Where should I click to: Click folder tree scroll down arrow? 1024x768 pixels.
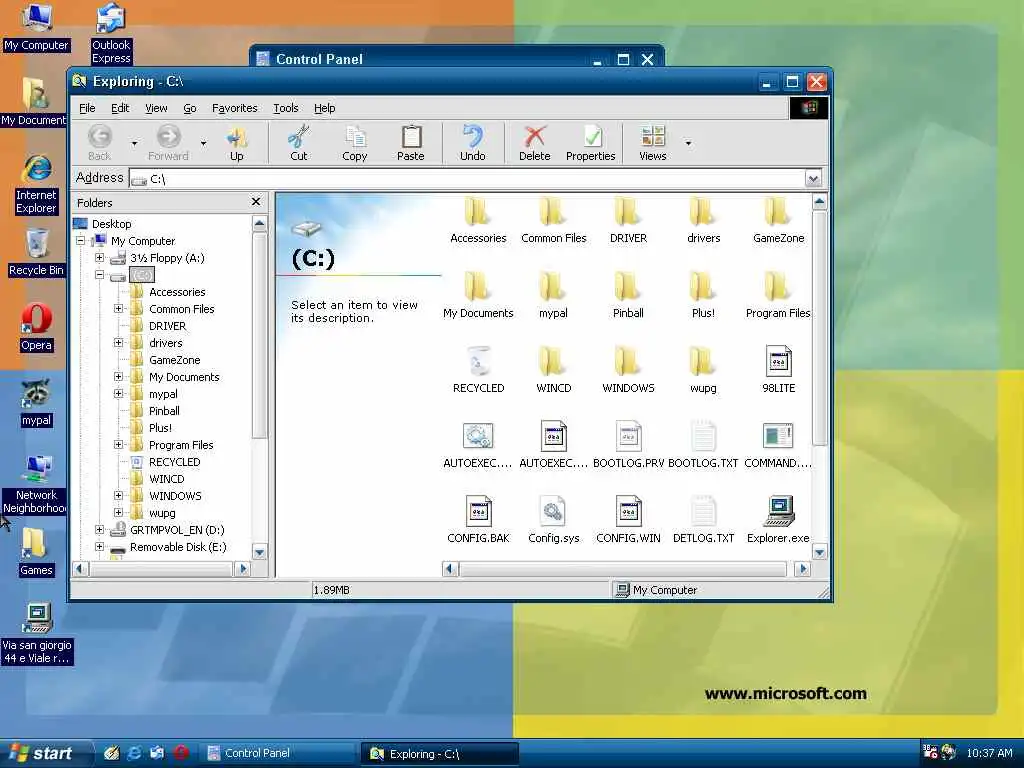pos(259,552)
